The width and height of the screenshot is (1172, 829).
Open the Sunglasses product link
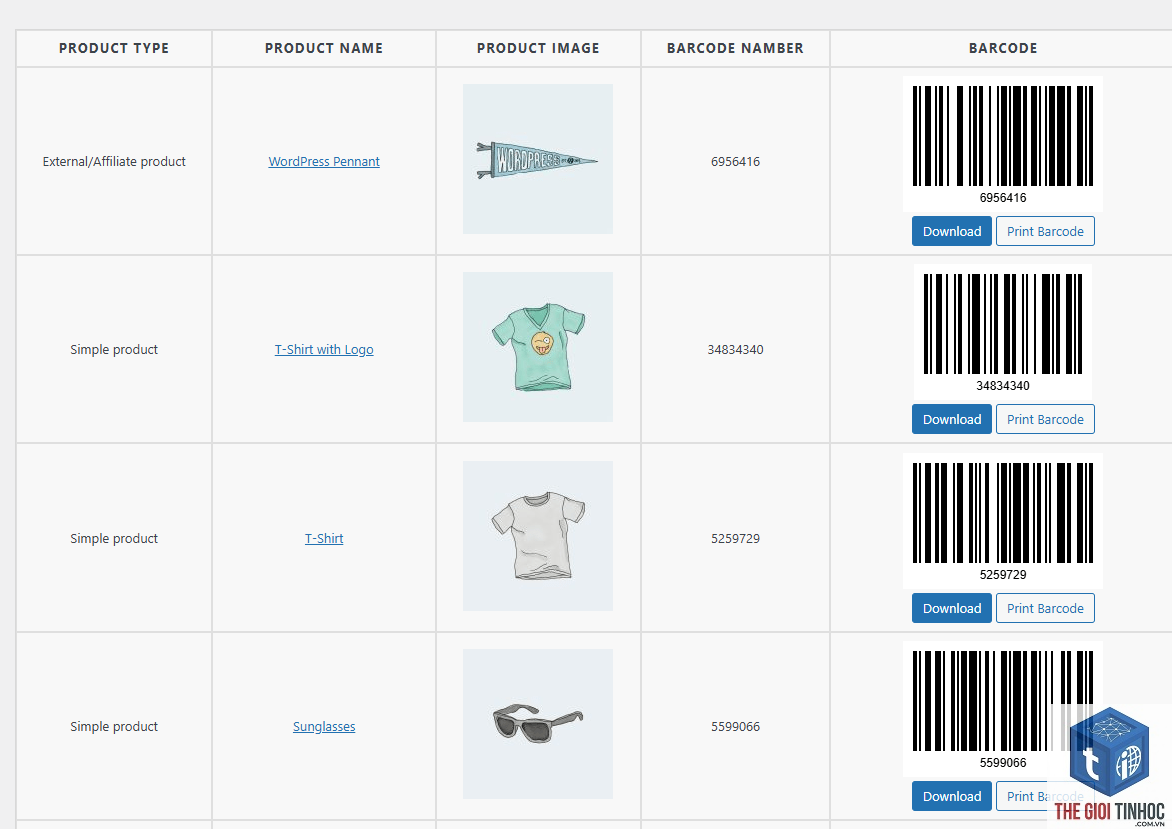(x=324, y=727)
